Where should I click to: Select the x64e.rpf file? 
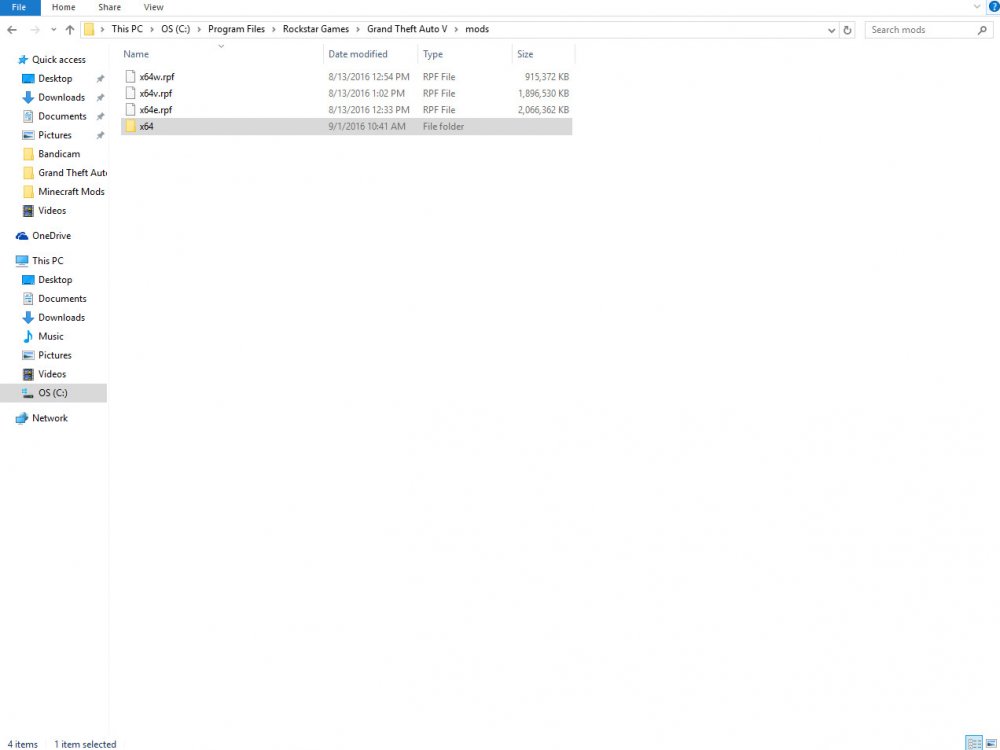click(346, 110)
